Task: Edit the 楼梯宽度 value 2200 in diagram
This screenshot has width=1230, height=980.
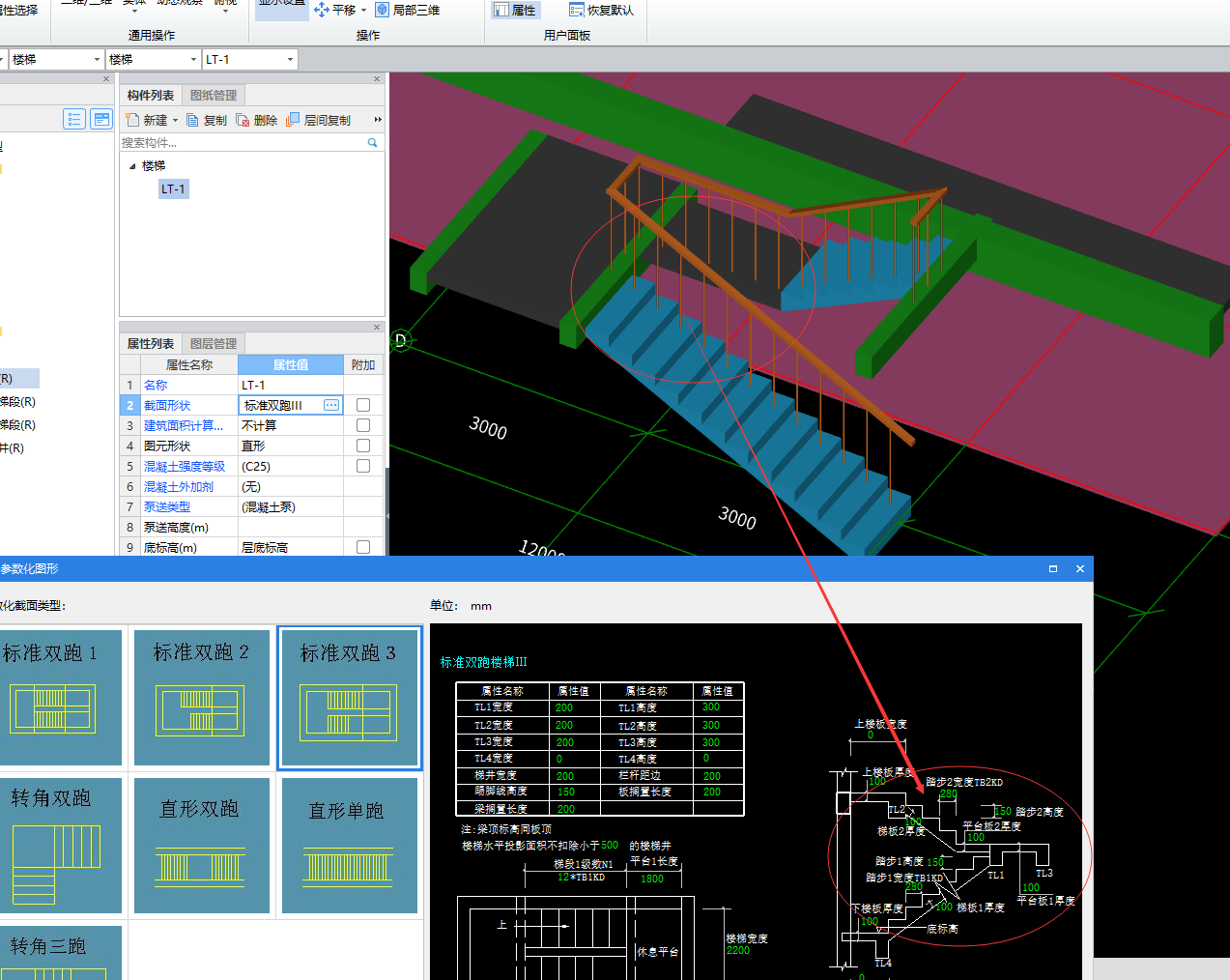Action: click(738, 950)
